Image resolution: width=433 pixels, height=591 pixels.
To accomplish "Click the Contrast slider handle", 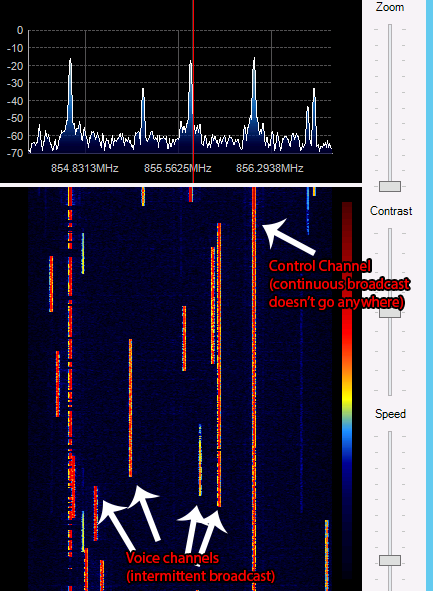I will click(x=390, y=313).
